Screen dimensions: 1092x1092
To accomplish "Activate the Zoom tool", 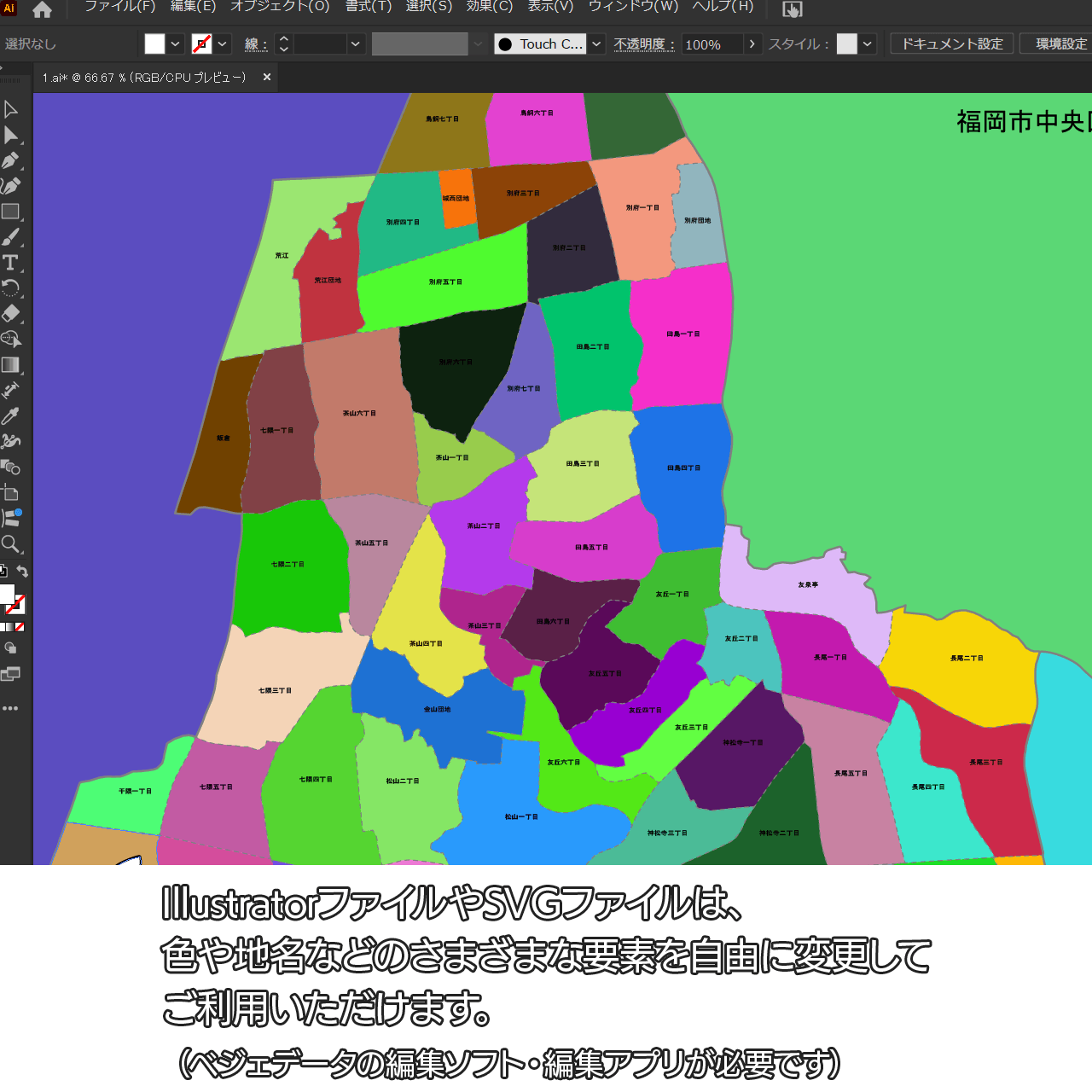I will click(x=10, y=544).
